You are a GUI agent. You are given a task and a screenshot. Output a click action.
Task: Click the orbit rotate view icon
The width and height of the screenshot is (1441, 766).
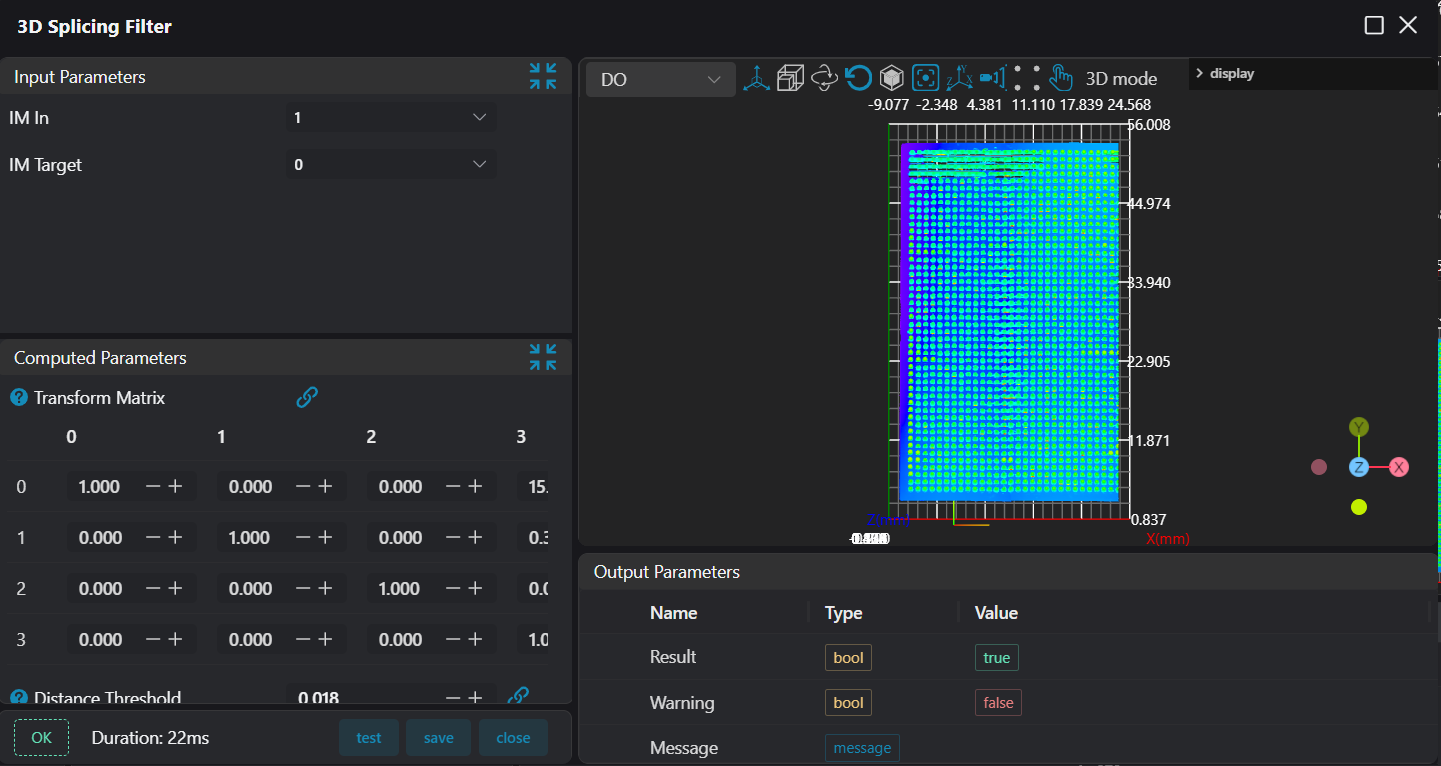pyautogui.click(x=824, y=79)
